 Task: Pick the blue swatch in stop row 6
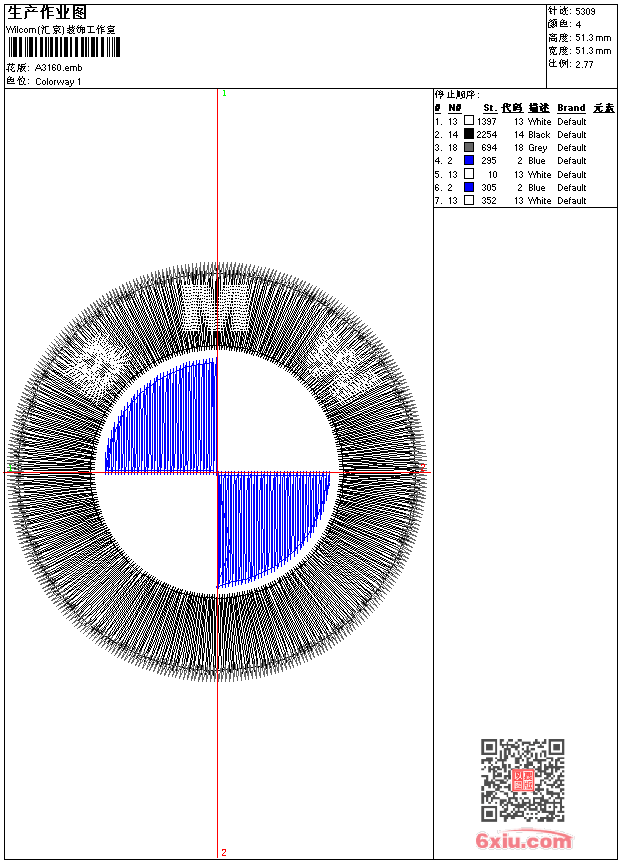click(x=469, y=187)
